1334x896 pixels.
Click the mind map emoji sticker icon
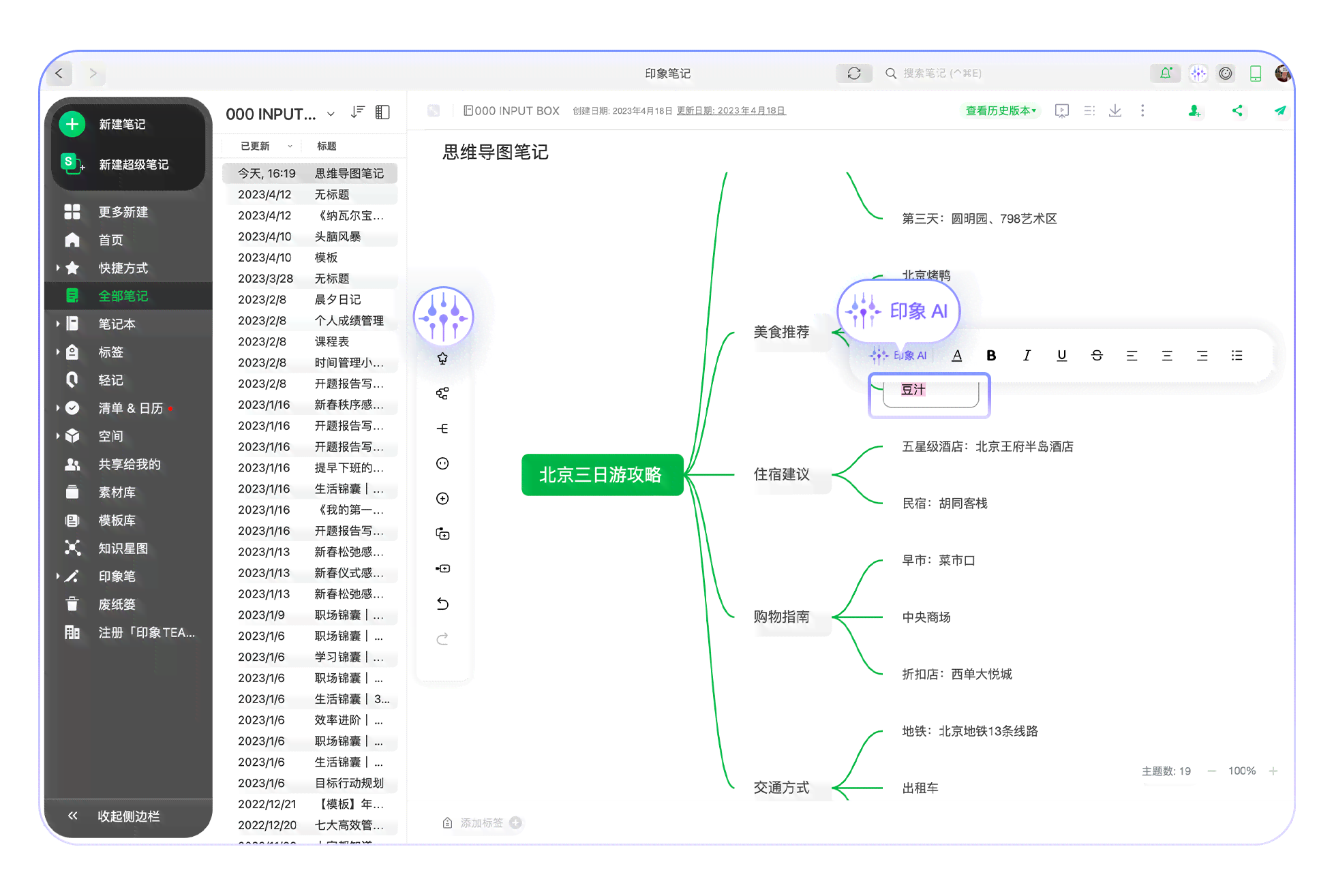pyautogui.click(x=442, y=463)
